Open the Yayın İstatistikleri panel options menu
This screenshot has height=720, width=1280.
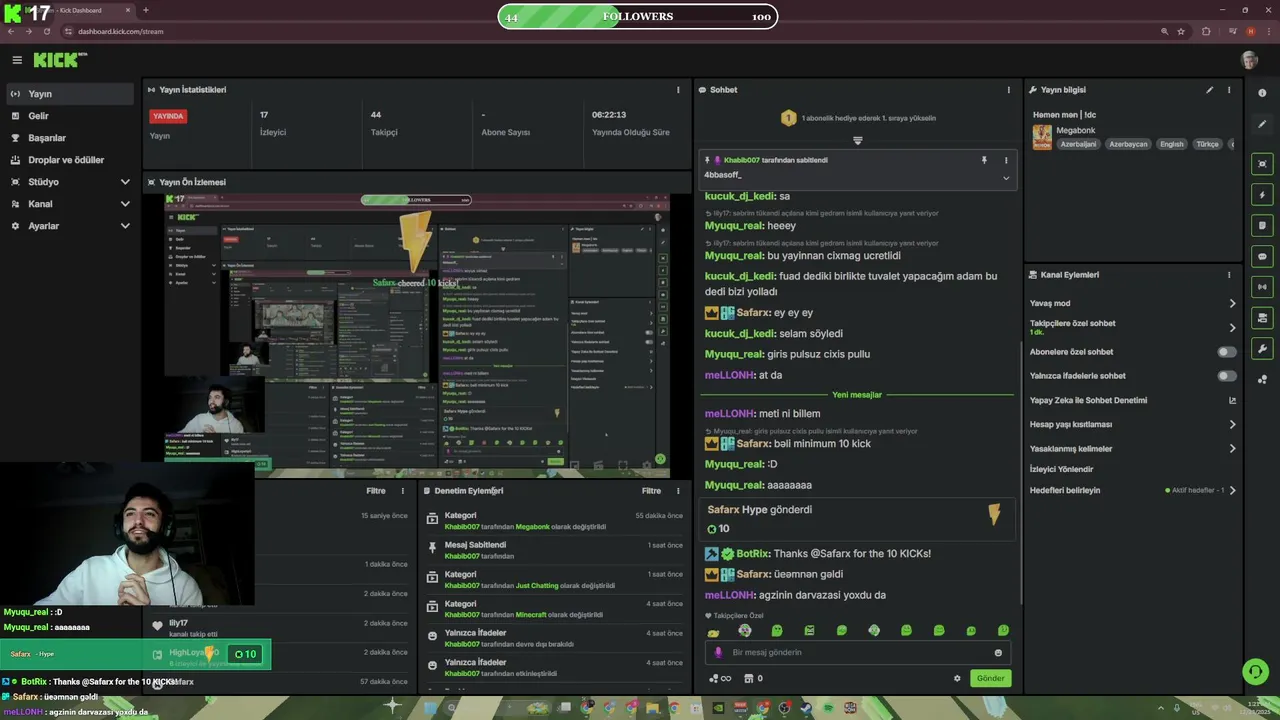click(x=678, y=90)
